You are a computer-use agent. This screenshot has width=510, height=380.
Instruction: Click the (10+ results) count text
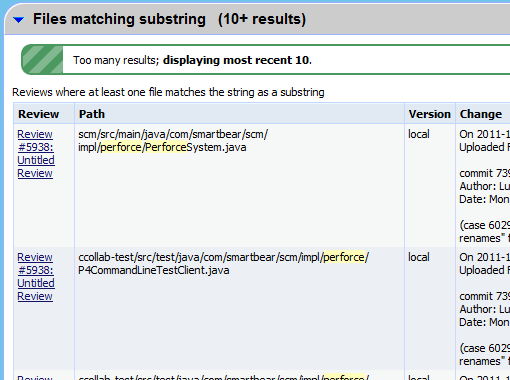click(262, 19)
